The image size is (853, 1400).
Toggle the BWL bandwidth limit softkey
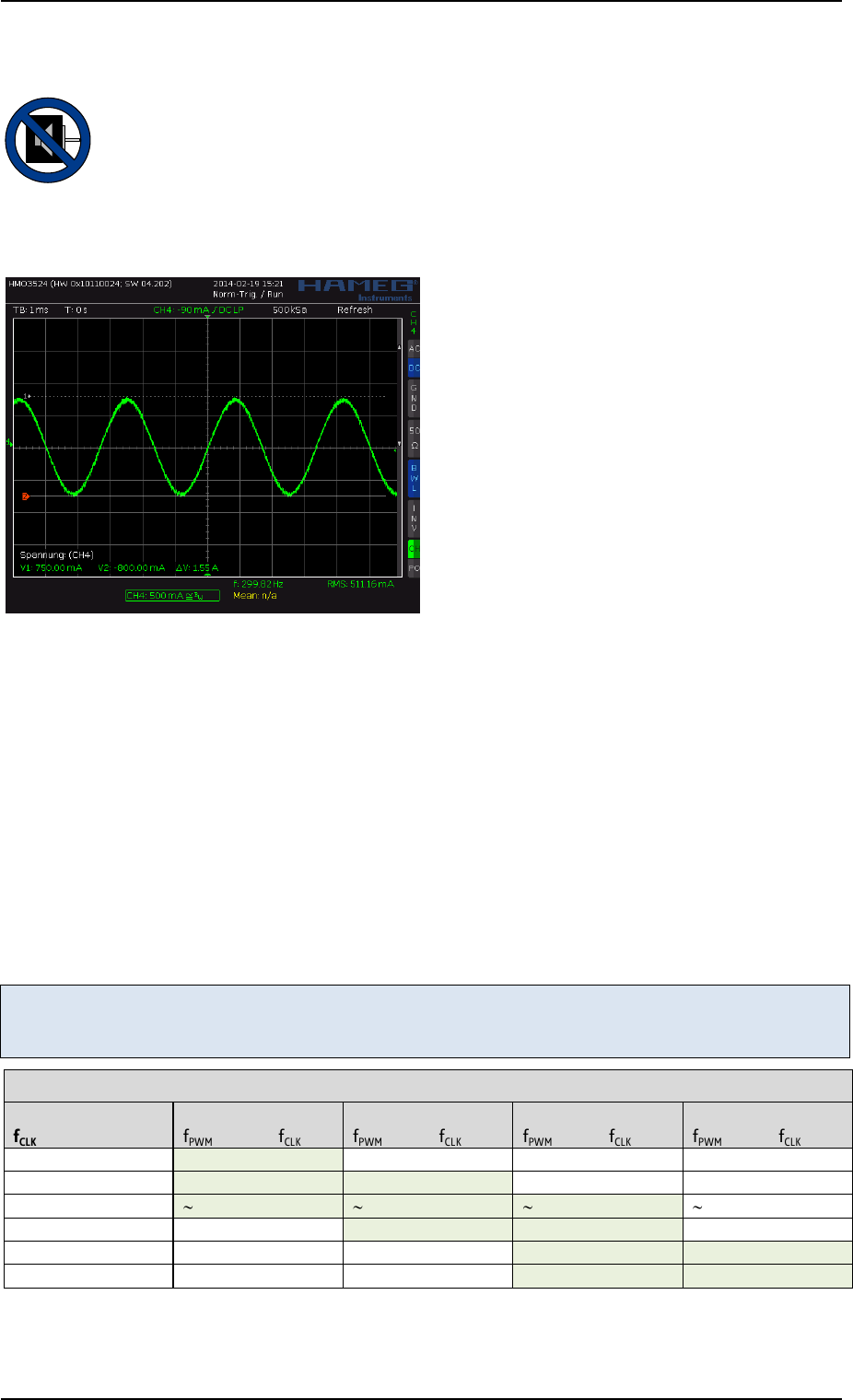[x=414, y=478]
